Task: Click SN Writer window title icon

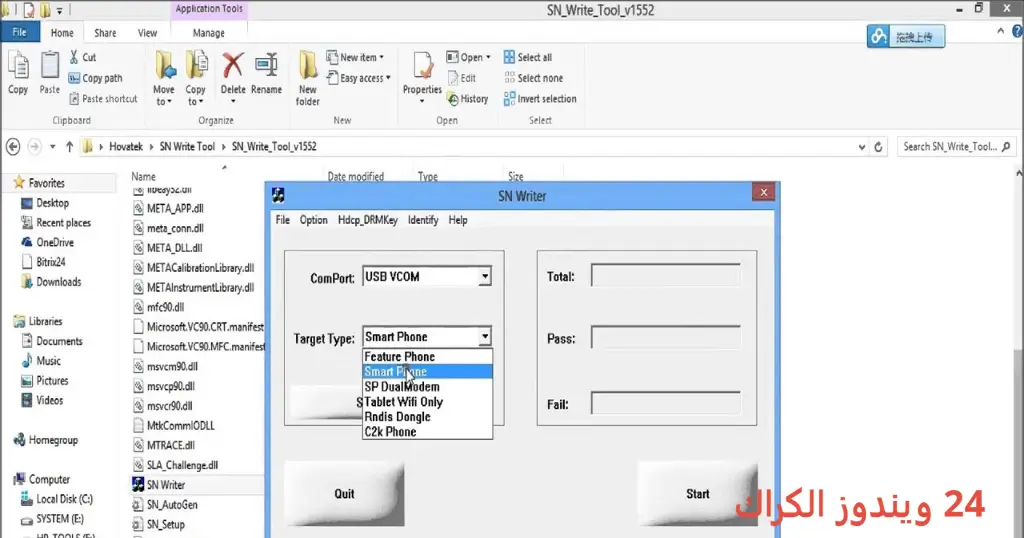Action: coord(278,195)
